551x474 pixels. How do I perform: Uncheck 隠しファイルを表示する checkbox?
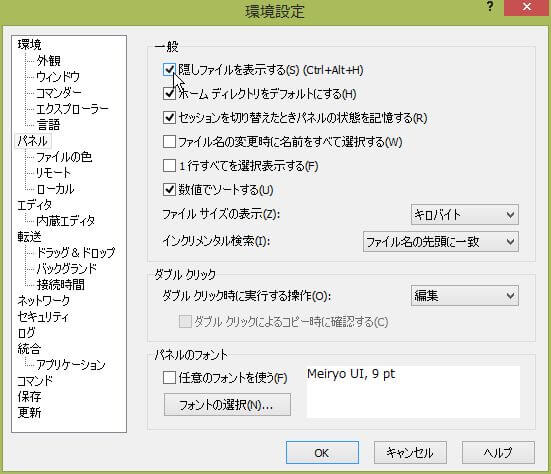169,70
